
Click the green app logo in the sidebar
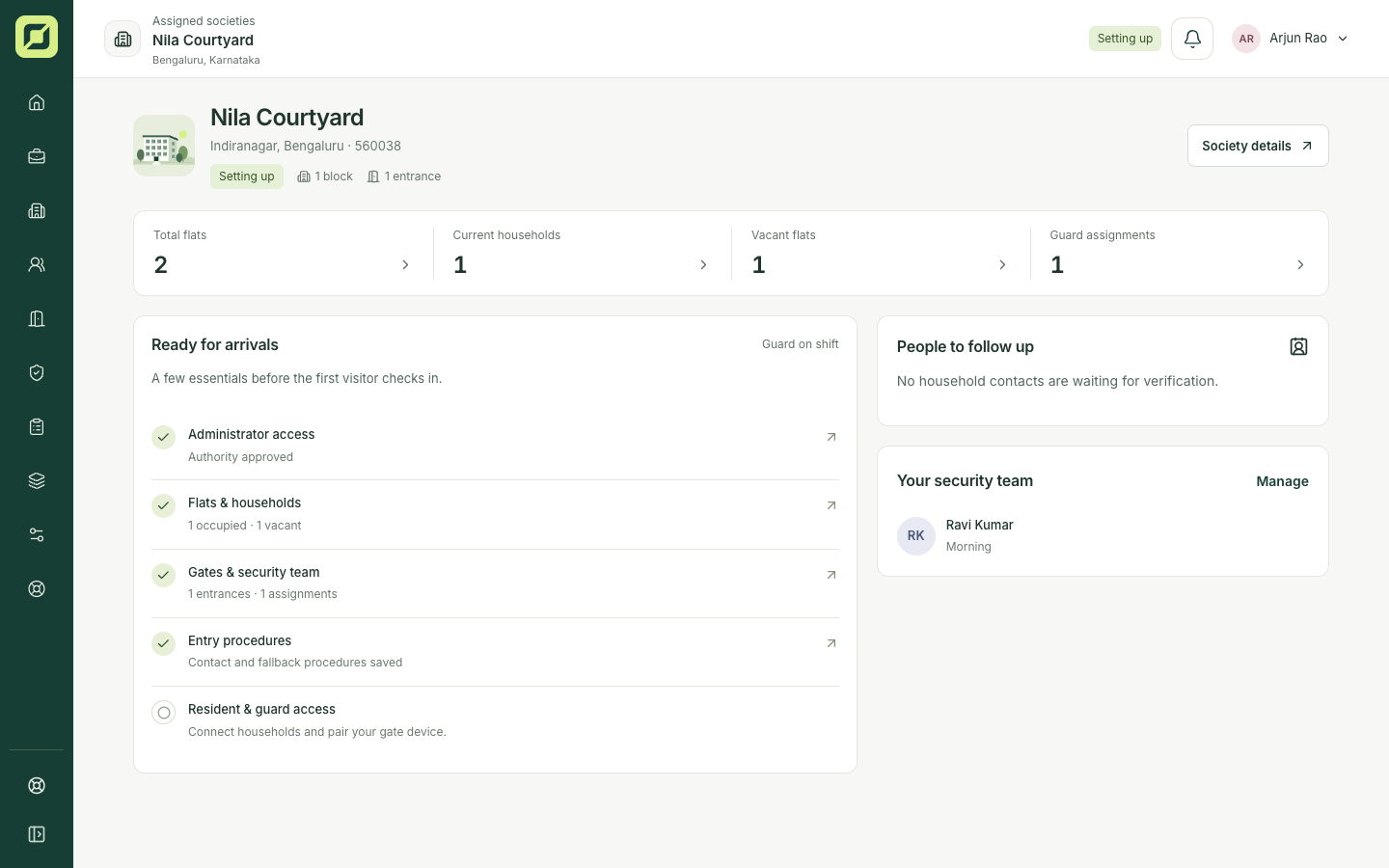click(x=37, y=37)
